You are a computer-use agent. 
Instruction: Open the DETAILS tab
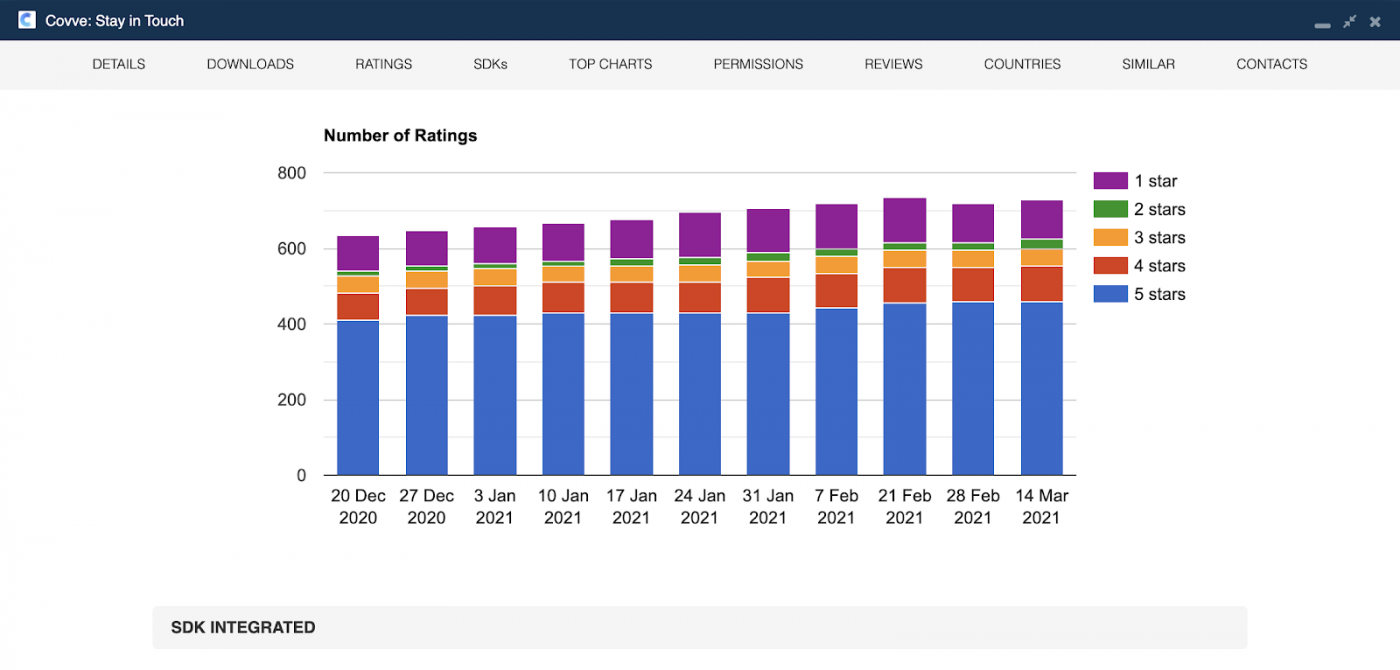tap(119, 64)
